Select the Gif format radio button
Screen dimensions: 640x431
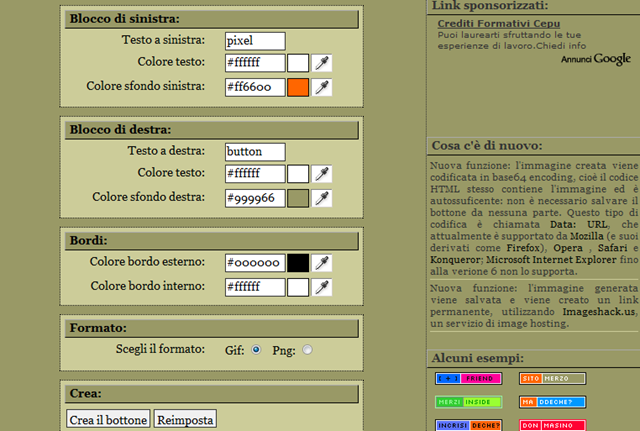256,350
